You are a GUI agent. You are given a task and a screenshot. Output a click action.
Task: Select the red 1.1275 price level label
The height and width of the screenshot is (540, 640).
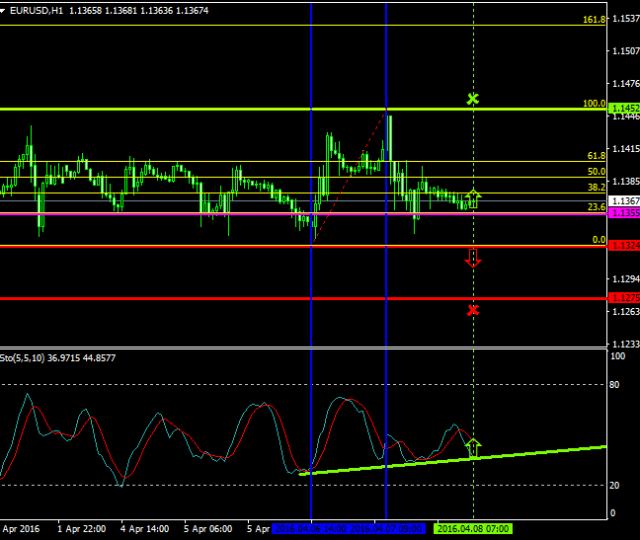(625, 298)
